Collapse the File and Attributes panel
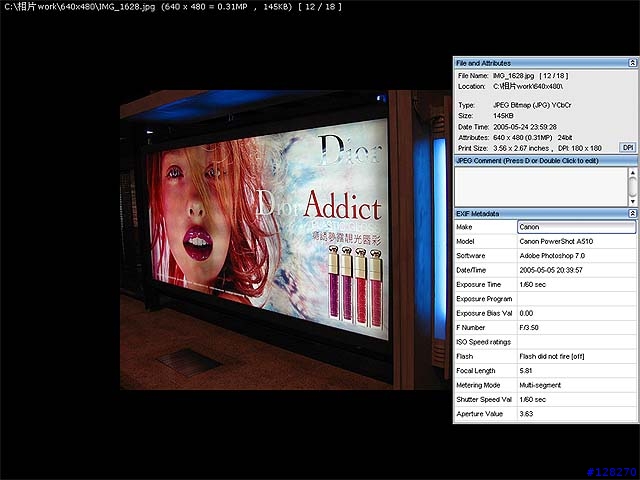Image resolution: width=640 pixels, height=480 pixels. (632, 63)
